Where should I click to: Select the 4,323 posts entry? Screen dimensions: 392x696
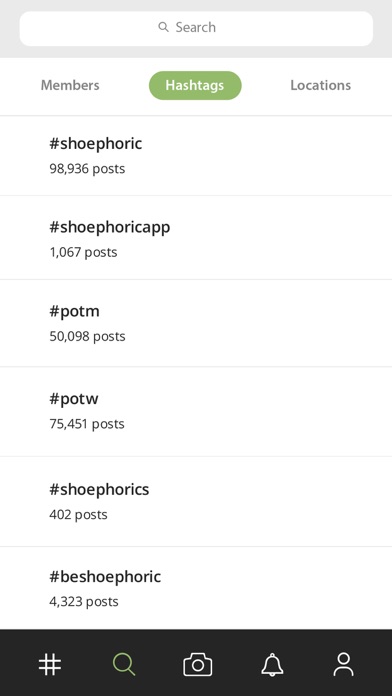(84, 601)
